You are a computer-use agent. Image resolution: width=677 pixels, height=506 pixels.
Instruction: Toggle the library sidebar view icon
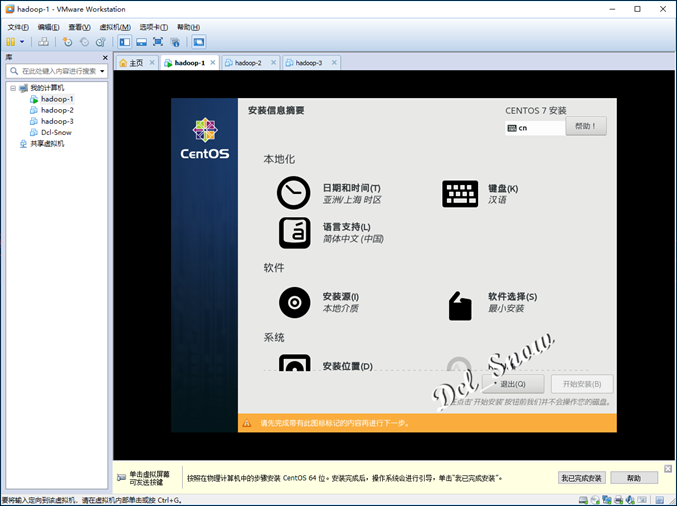click(125, 42)
